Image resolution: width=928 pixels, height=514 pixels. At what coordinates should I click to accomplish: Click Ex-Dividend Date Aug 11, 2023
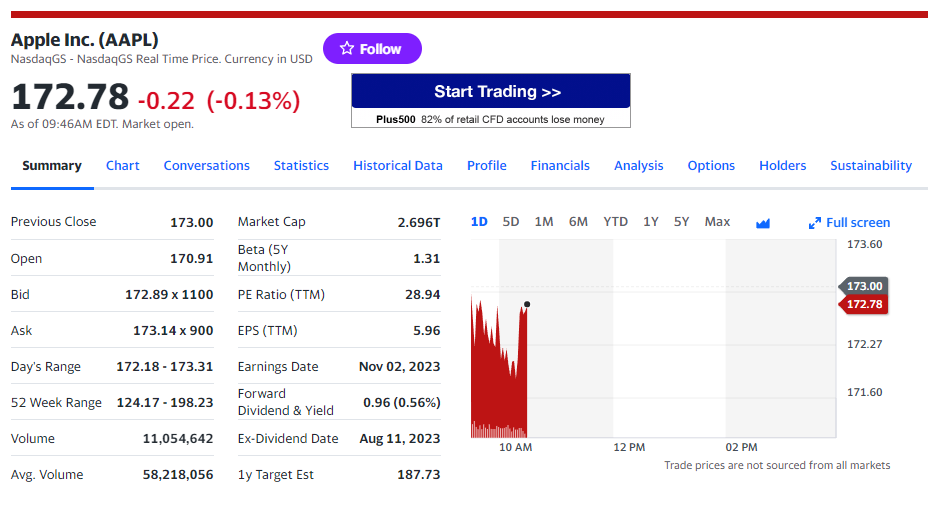pyautogui.click(x=400, y=439)
